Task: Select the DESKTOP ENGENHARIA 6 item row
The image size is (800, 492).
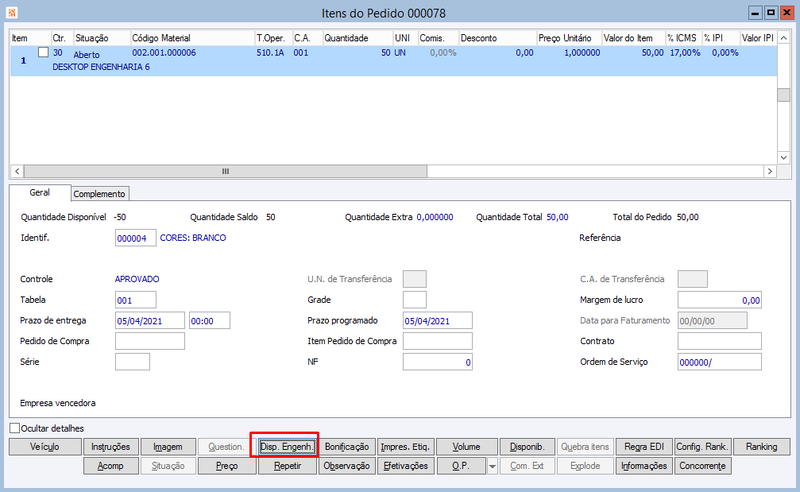Action: click(394, 60)
